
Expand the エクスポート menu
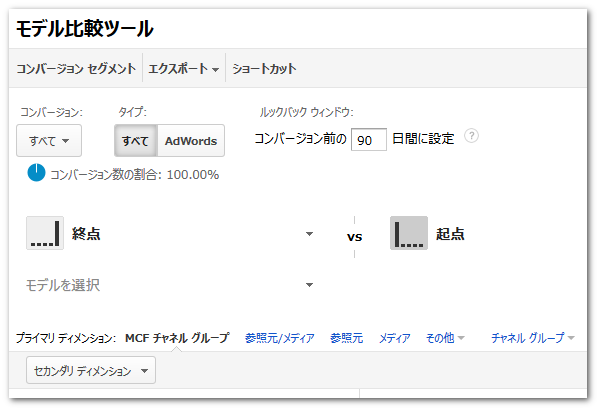pos(184,69)
